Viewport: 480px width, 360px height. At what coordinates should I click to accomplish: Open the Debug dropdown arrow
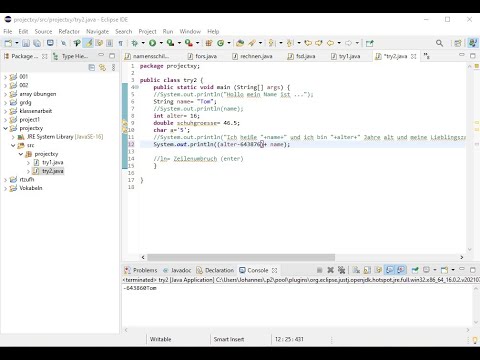[143, 43]
